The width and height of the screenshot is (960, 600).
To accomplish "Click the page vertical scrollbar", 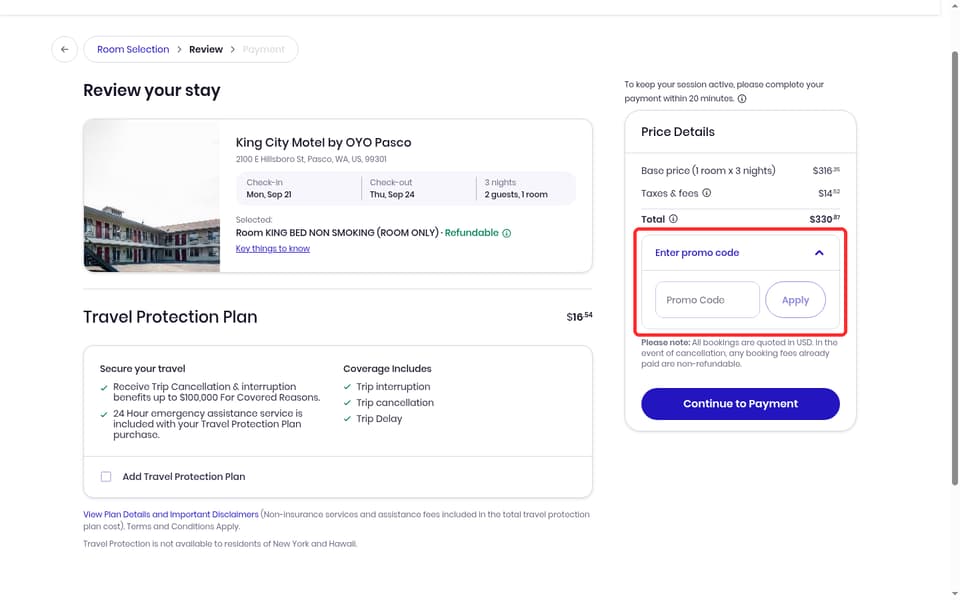I will tap(954, 268).
